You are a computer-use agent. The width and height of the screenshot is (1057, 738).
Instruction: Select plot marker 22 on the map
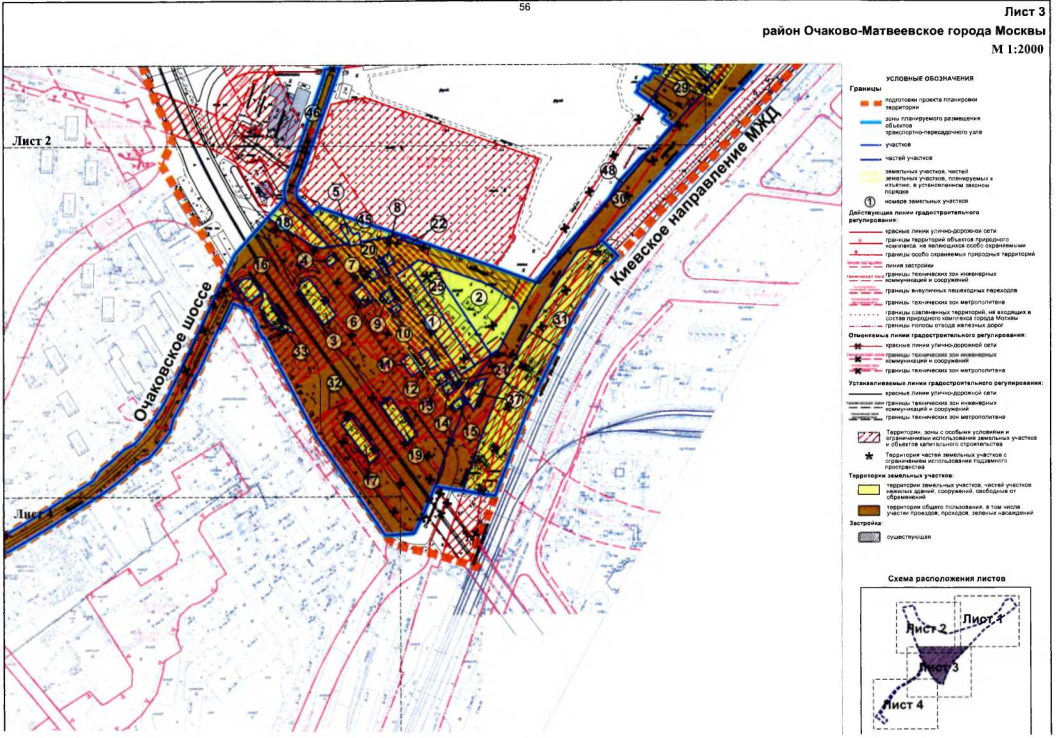(x=438, y=224)
